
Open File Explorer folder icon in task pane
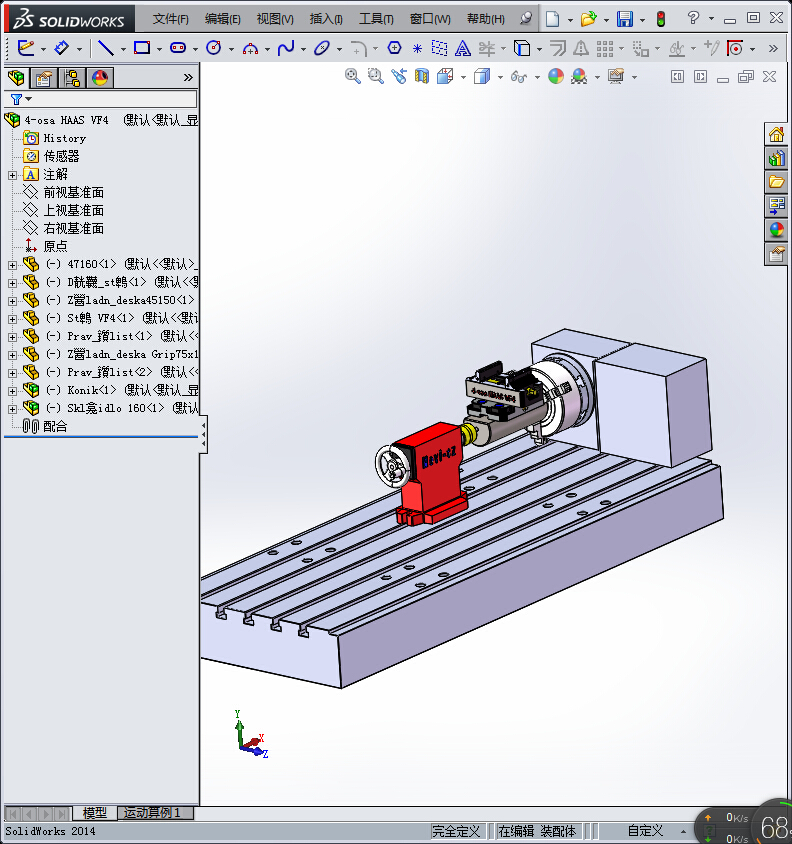776,182
